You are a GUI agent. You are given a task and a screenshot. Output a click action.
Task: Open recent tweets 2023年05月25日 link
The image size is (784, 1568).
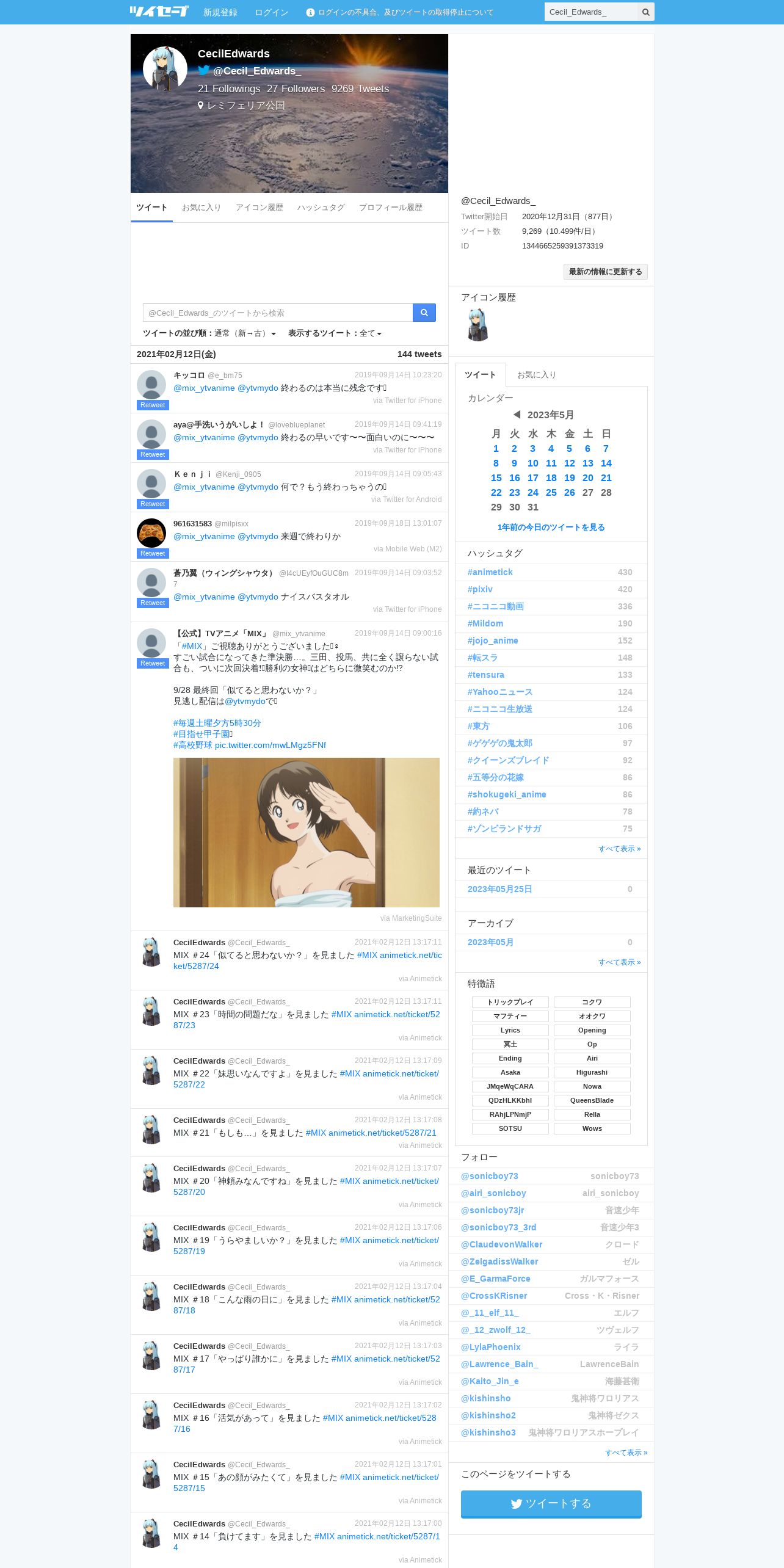[500, 889]
